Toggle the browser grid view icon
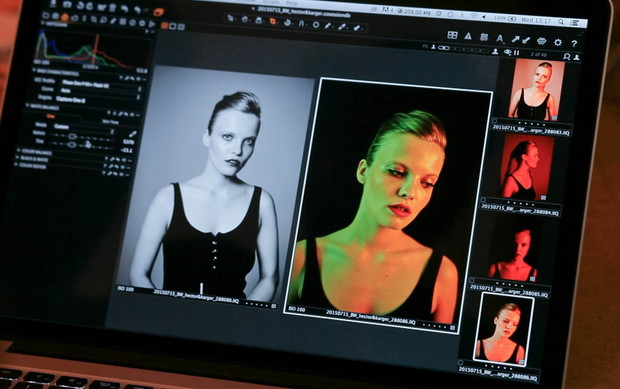Viewport: 620px width, 389px height. [x=452, y=35]
